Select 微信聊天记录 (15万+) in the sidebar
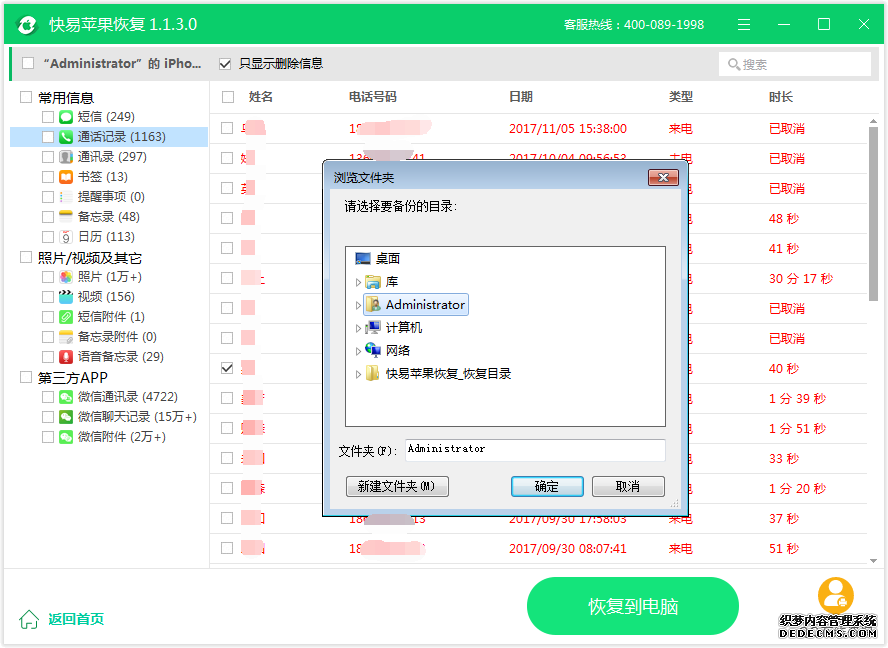 pyautogui.click(x=137, y=417)
